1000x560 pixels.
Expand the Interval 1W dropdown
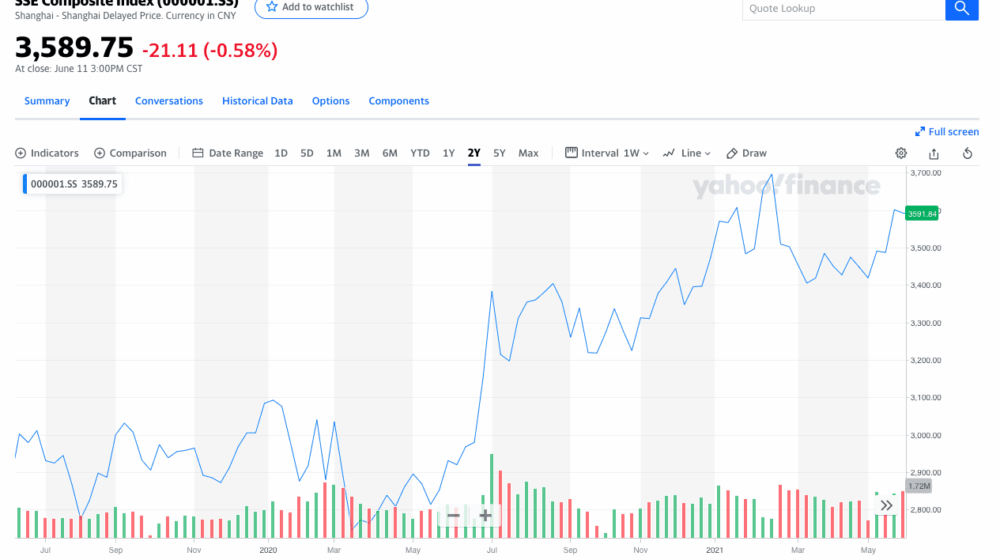point(607,153)
